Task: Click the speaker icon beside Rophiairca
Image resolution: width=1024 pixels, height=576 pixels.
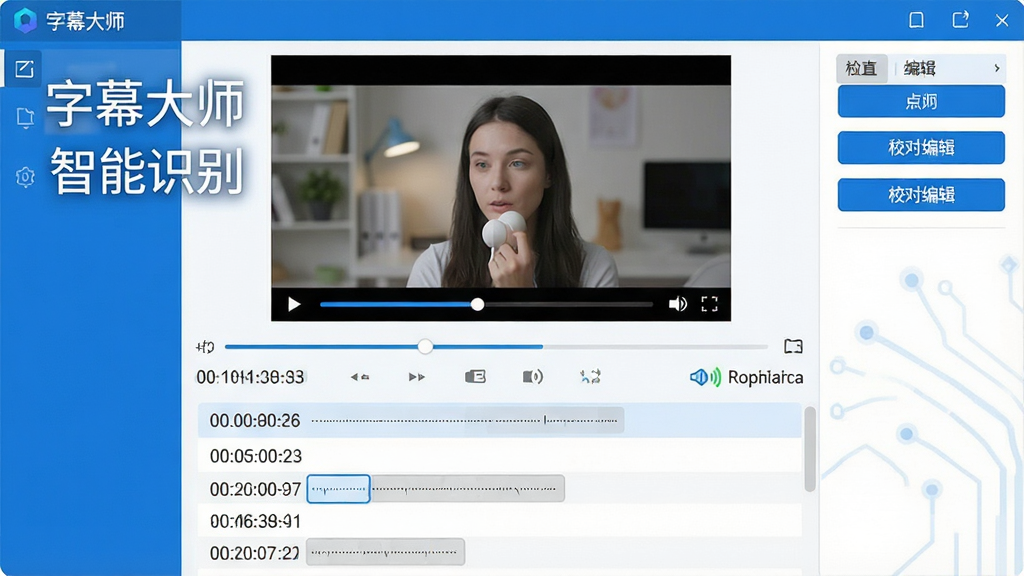Action: point(705,377)
